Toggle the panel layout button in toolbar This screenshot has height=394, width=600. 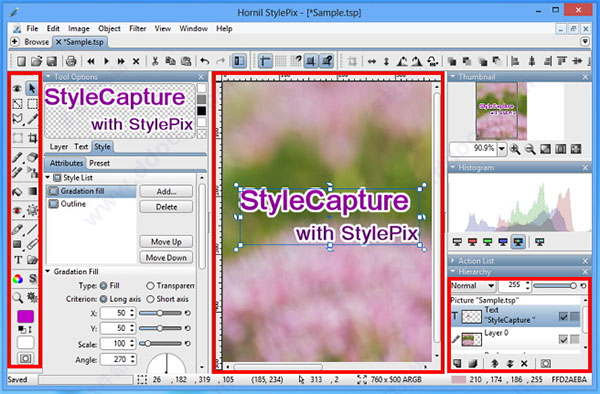coord(239,61)
